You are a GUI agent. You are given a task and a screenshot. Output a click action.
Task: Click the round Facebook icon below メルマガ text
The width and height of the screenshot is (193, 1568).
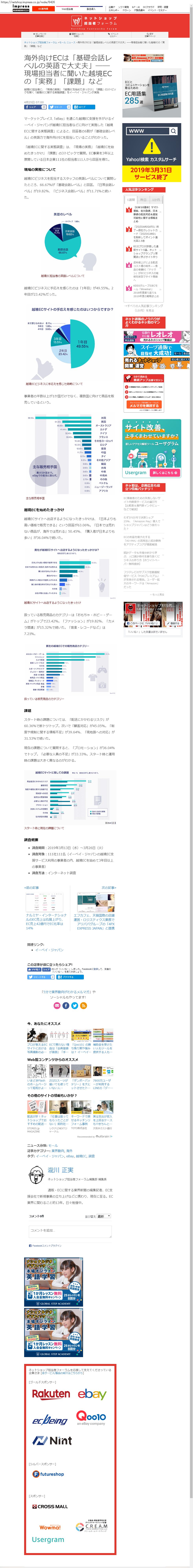(66, 1006)
